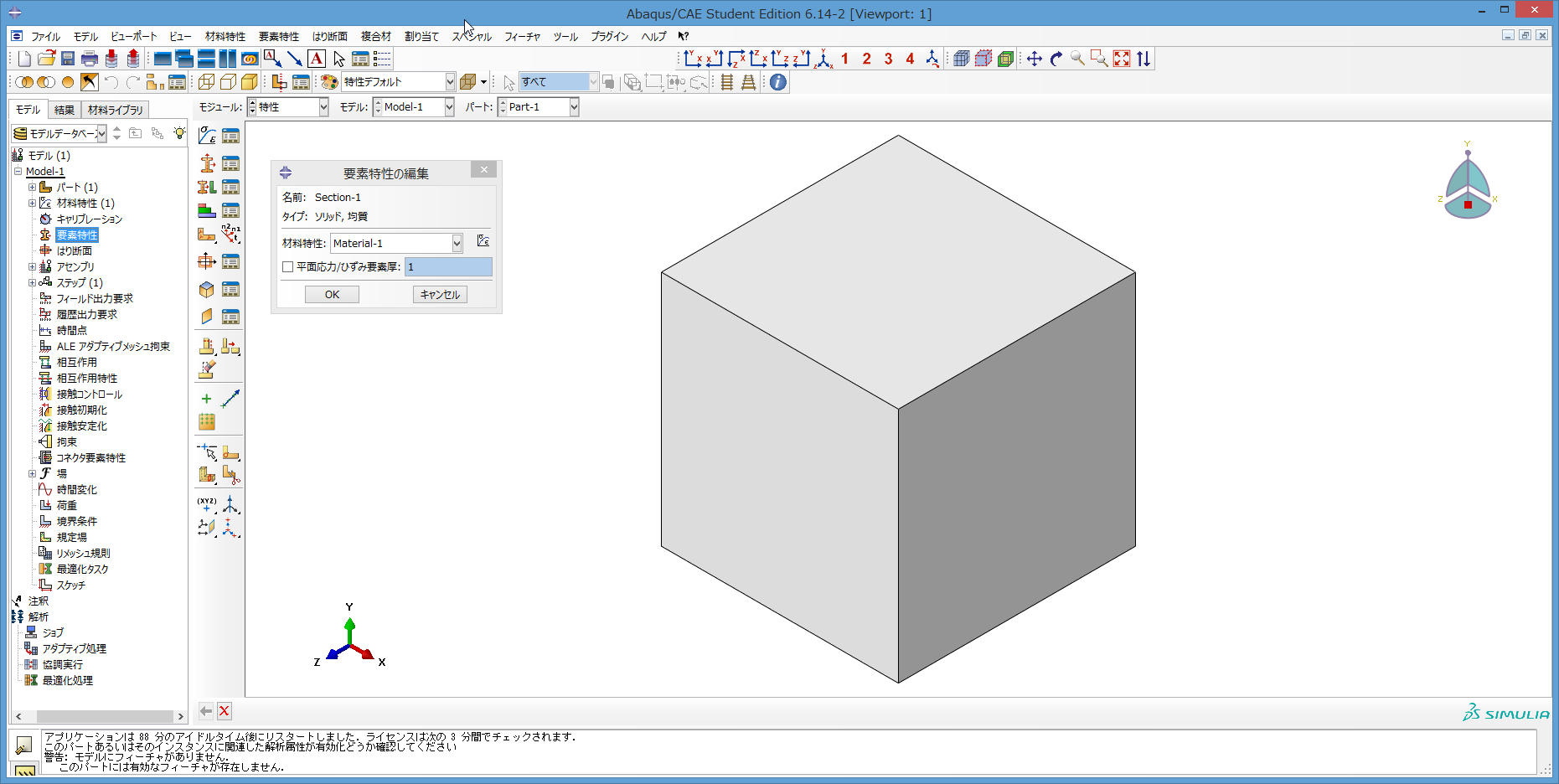Open the ツール menu
The height and width of the screenshot is (784, 1559).
(565, 37)
